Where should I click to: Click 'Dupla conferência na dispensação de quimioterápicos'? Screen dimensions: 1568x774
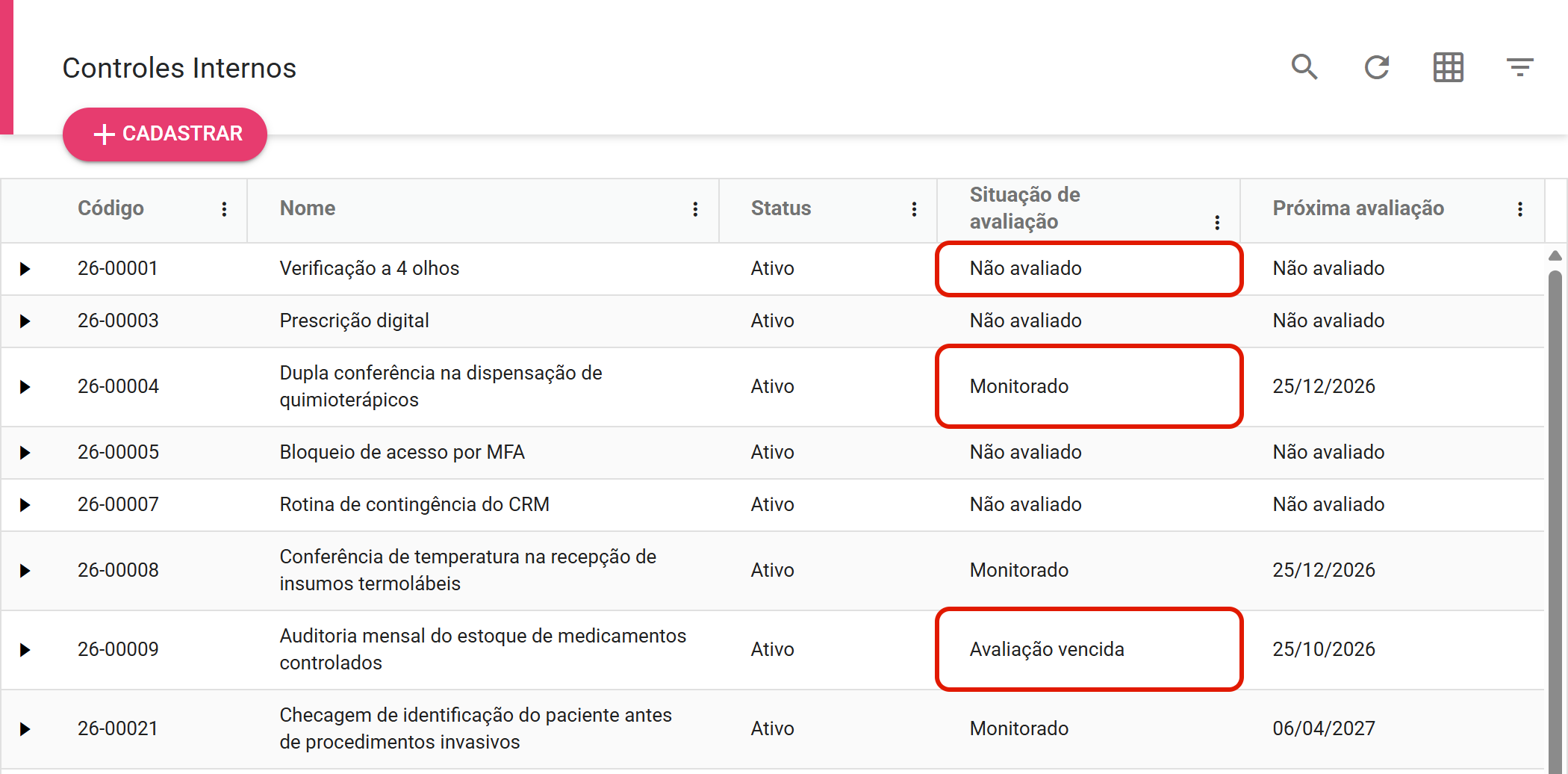coord(441,386)
